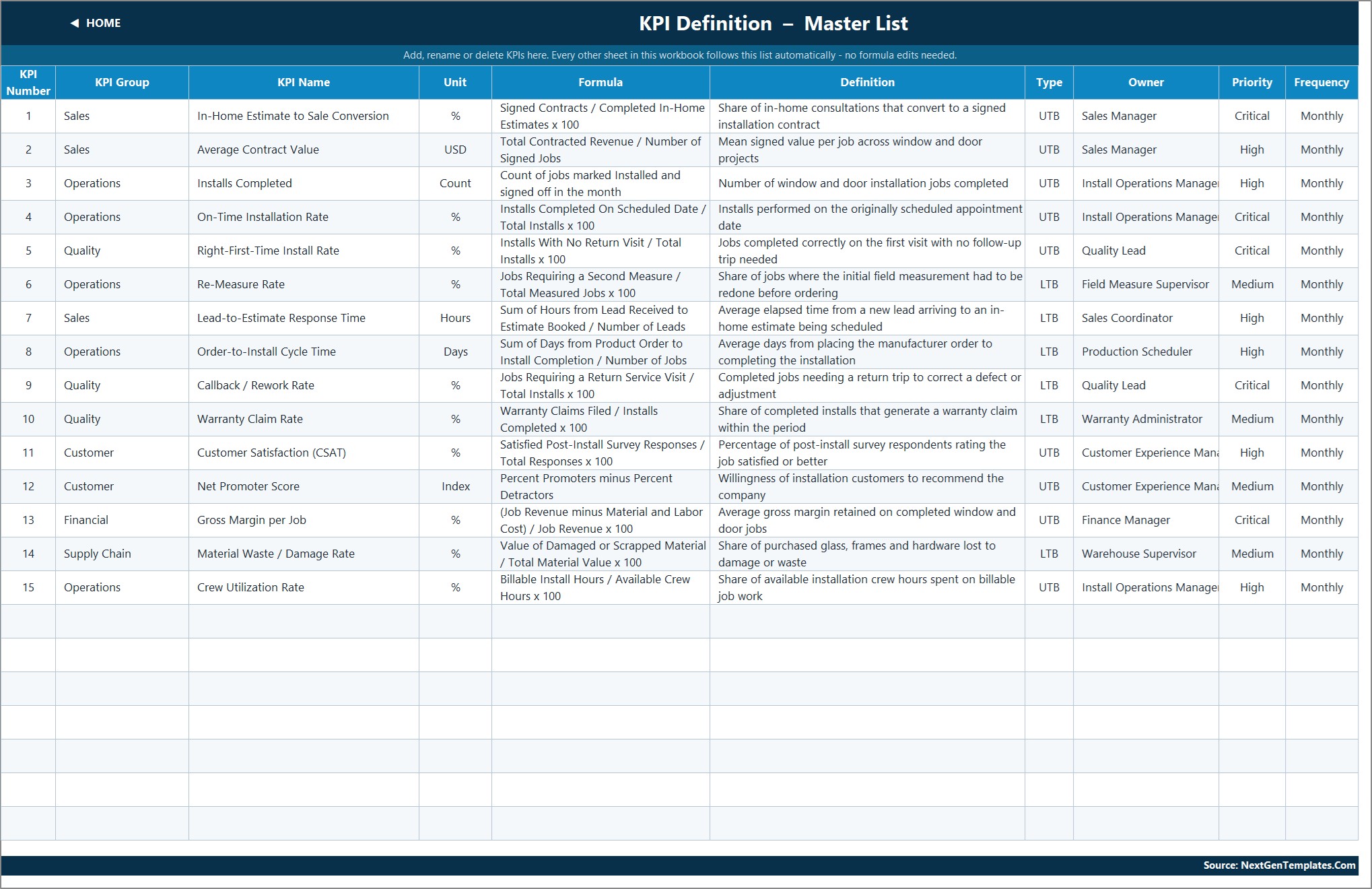This screenshot has width=1372, height=889.
Task: Select the 'Warehouse Supervisor' owner cell
Action: (x=1146, y=554)
